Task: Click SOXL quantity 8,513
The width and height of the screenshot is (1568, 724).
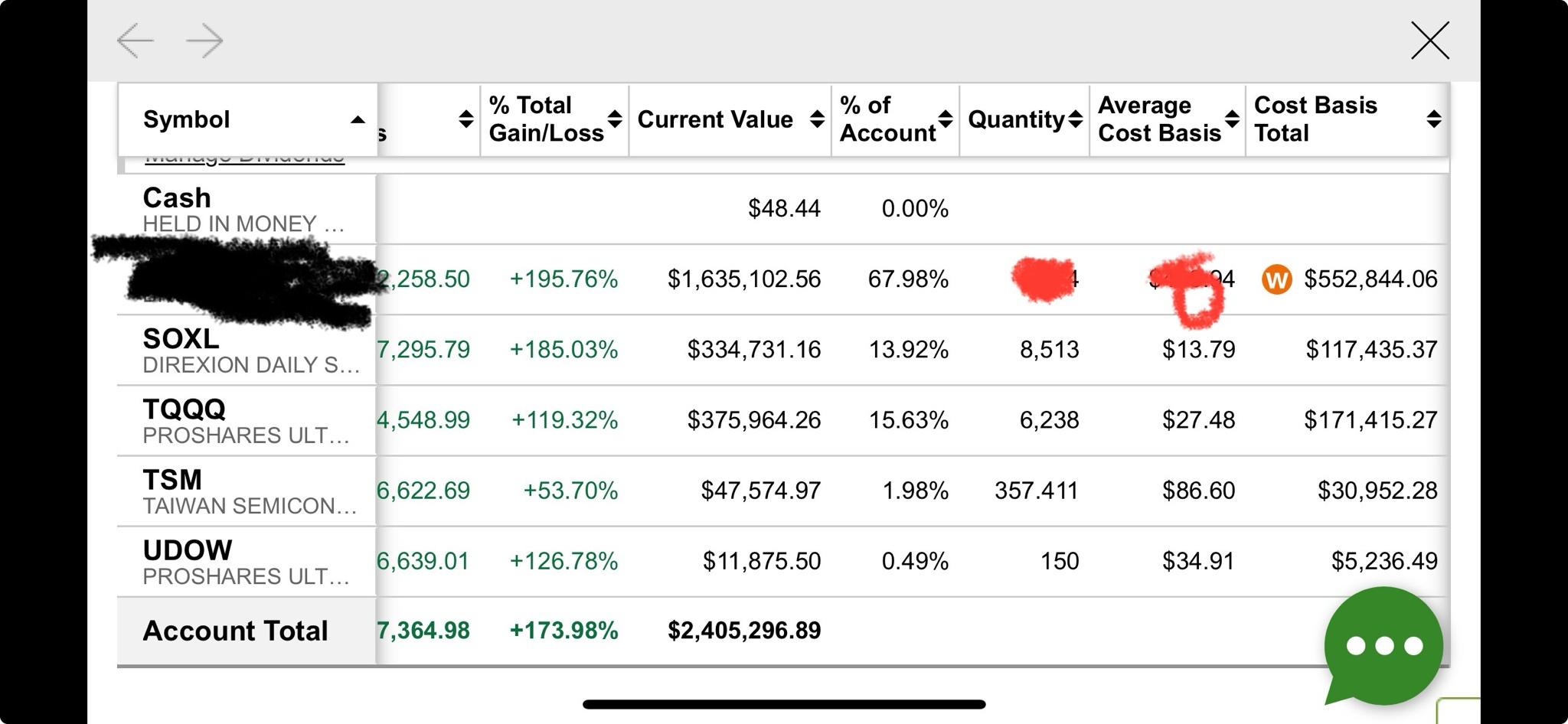Action: pos(1049,350)
